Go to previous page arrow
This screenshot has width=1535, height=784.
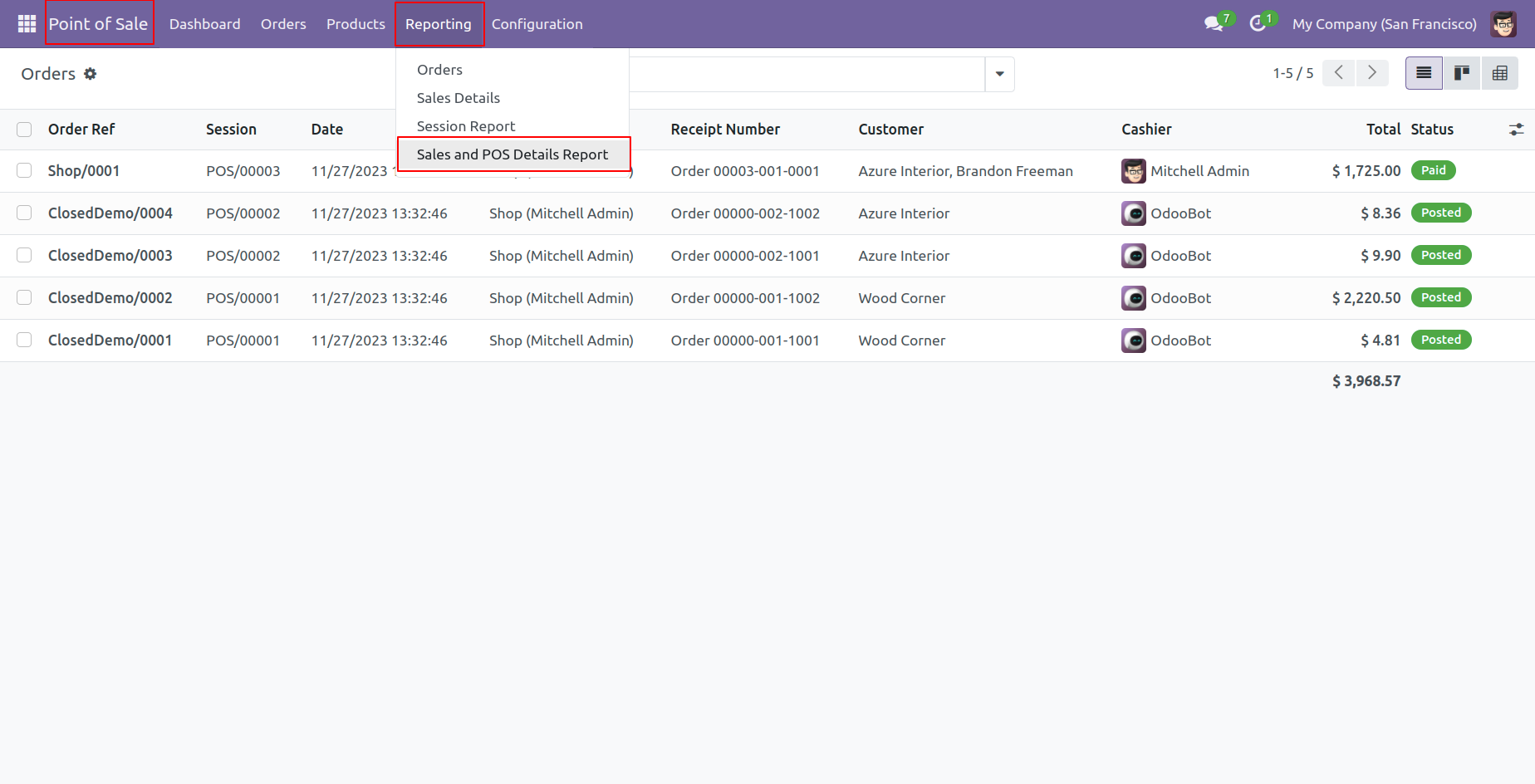(x=1339, y=73)
